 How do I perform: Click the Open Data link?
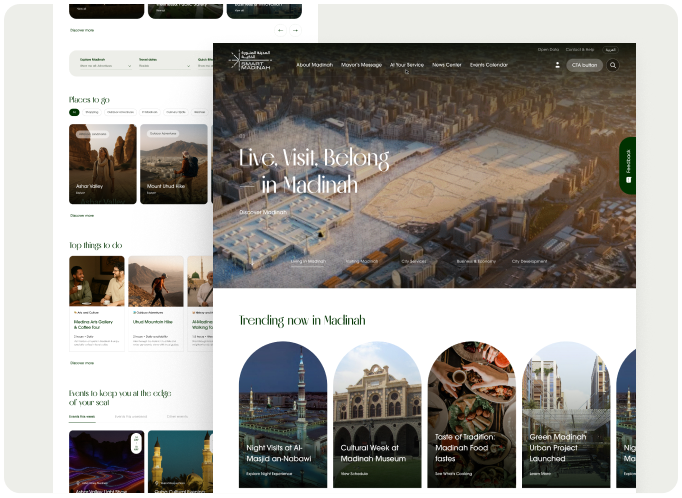548,50
